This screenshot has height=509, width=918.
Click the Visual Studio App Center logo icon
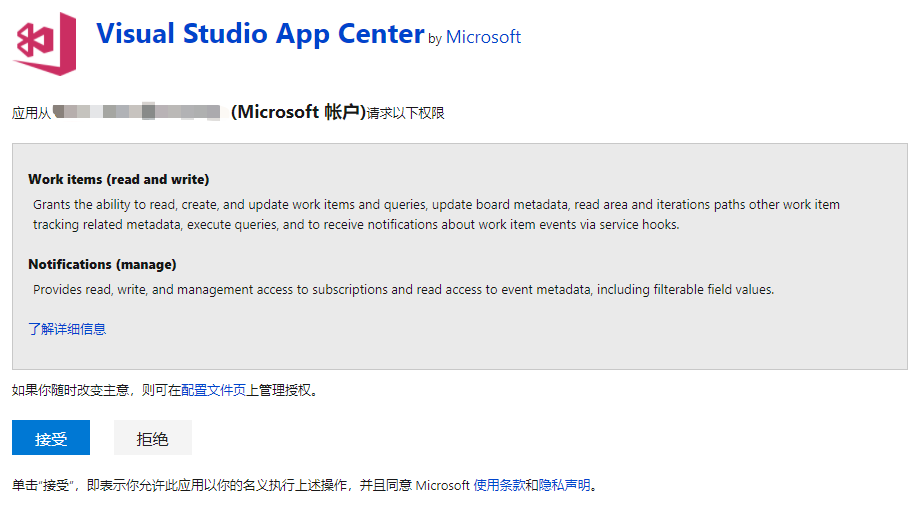pos(44,44)
